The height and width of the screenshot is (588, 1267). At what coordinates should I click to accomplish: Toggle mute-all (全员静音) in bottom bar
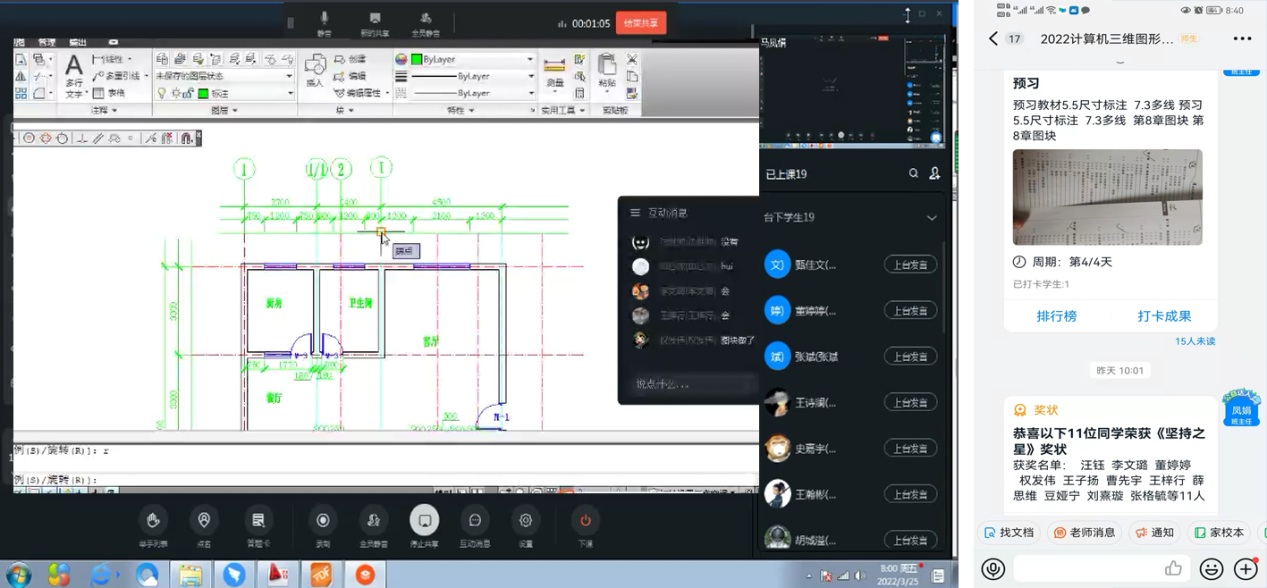(x=373, y=525)
